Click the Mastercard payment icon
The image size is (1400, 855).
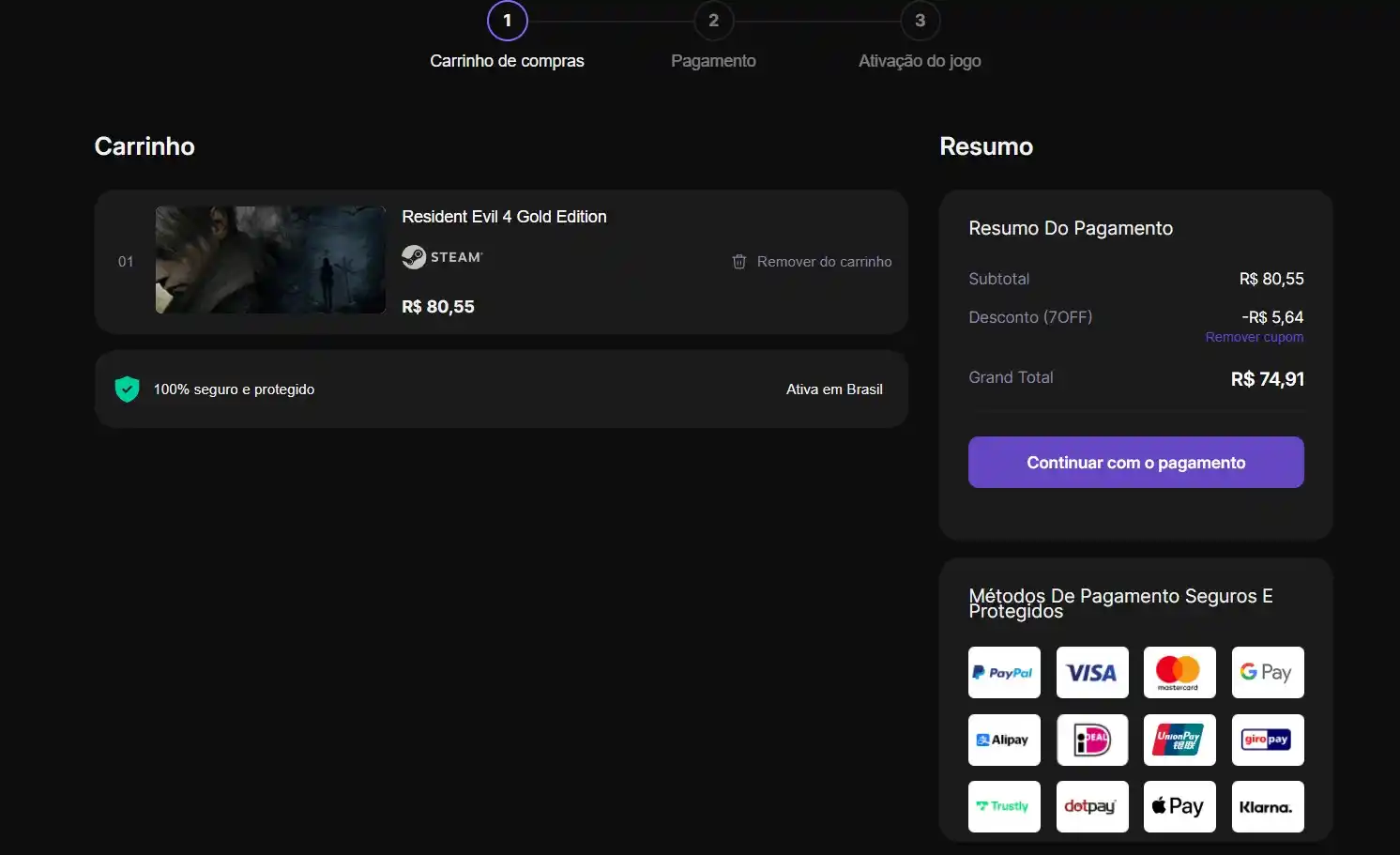1179,672
